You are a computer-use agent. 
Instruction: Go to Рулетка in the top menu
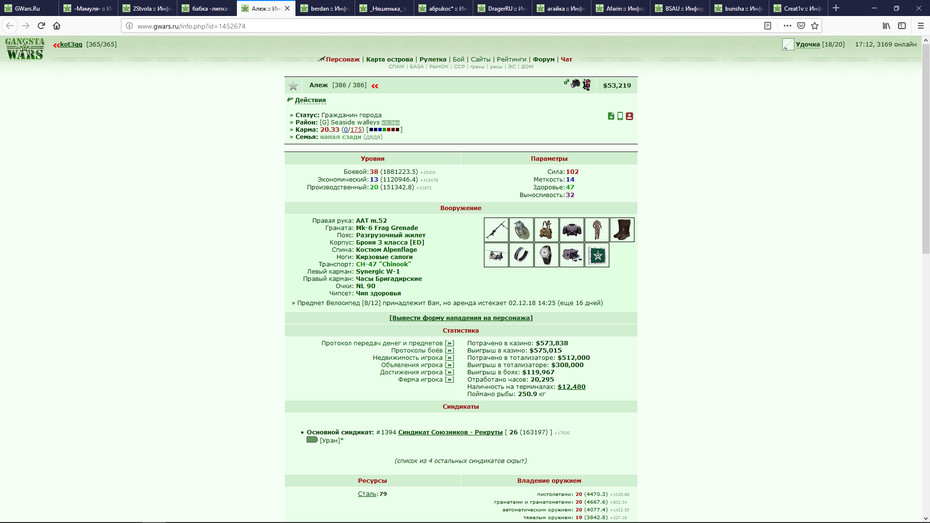click(432, 59)
